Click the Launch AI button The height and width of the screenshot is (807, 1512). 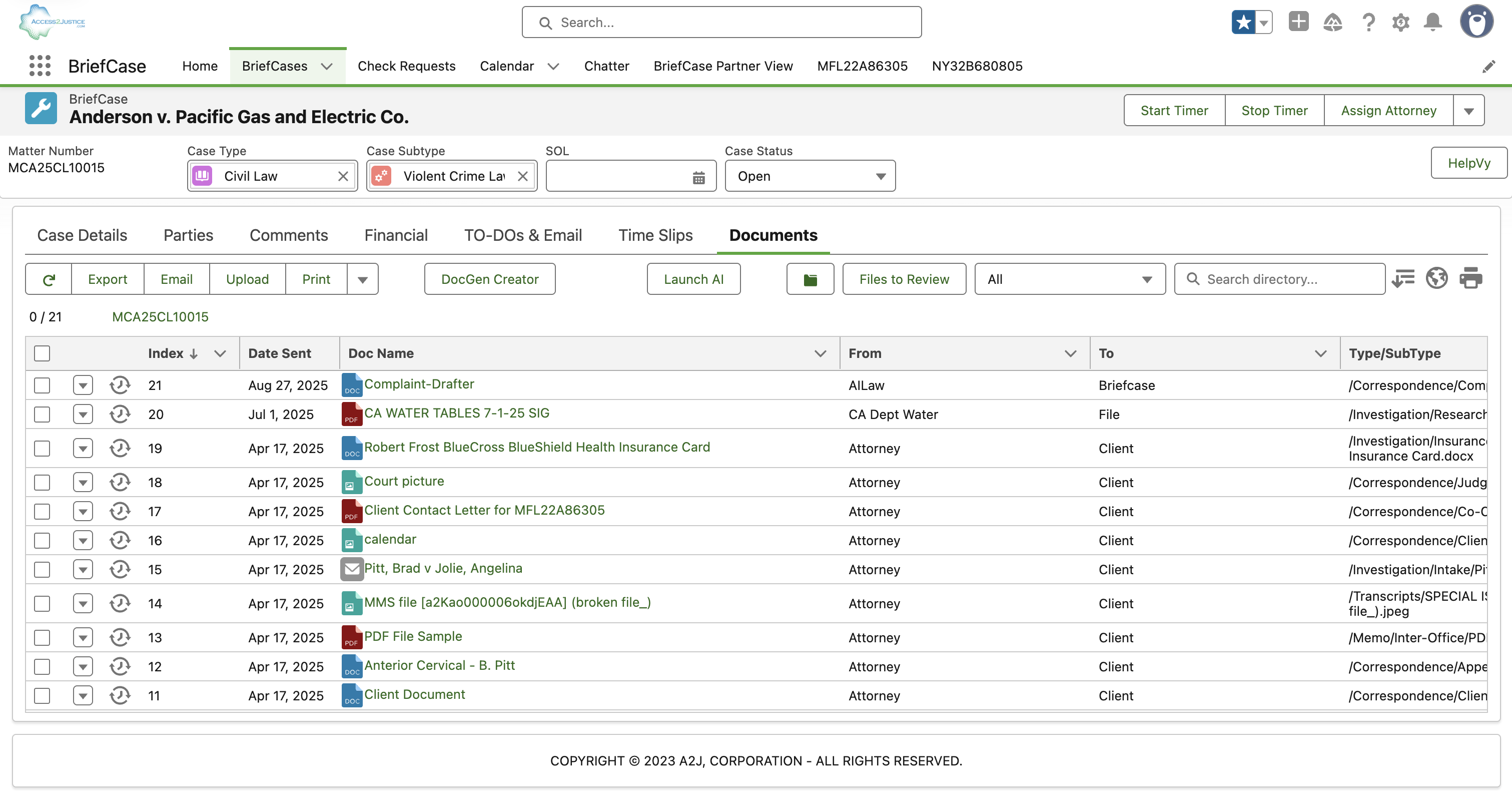tap(693, 279)
